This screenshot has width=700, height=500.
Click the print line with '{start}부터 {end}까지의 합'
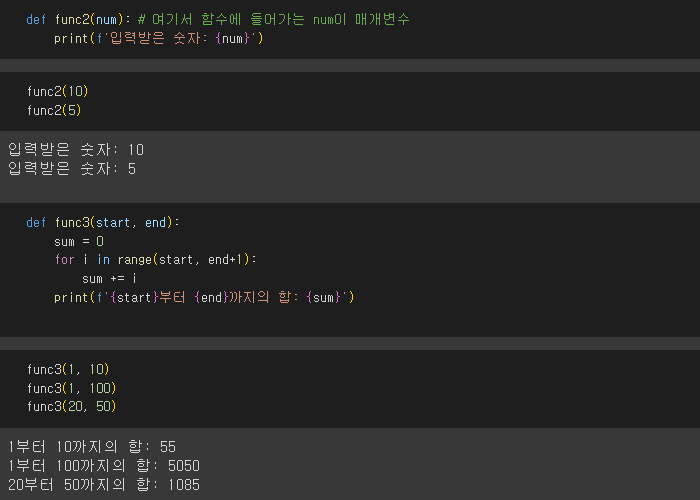tap(204, 297)
